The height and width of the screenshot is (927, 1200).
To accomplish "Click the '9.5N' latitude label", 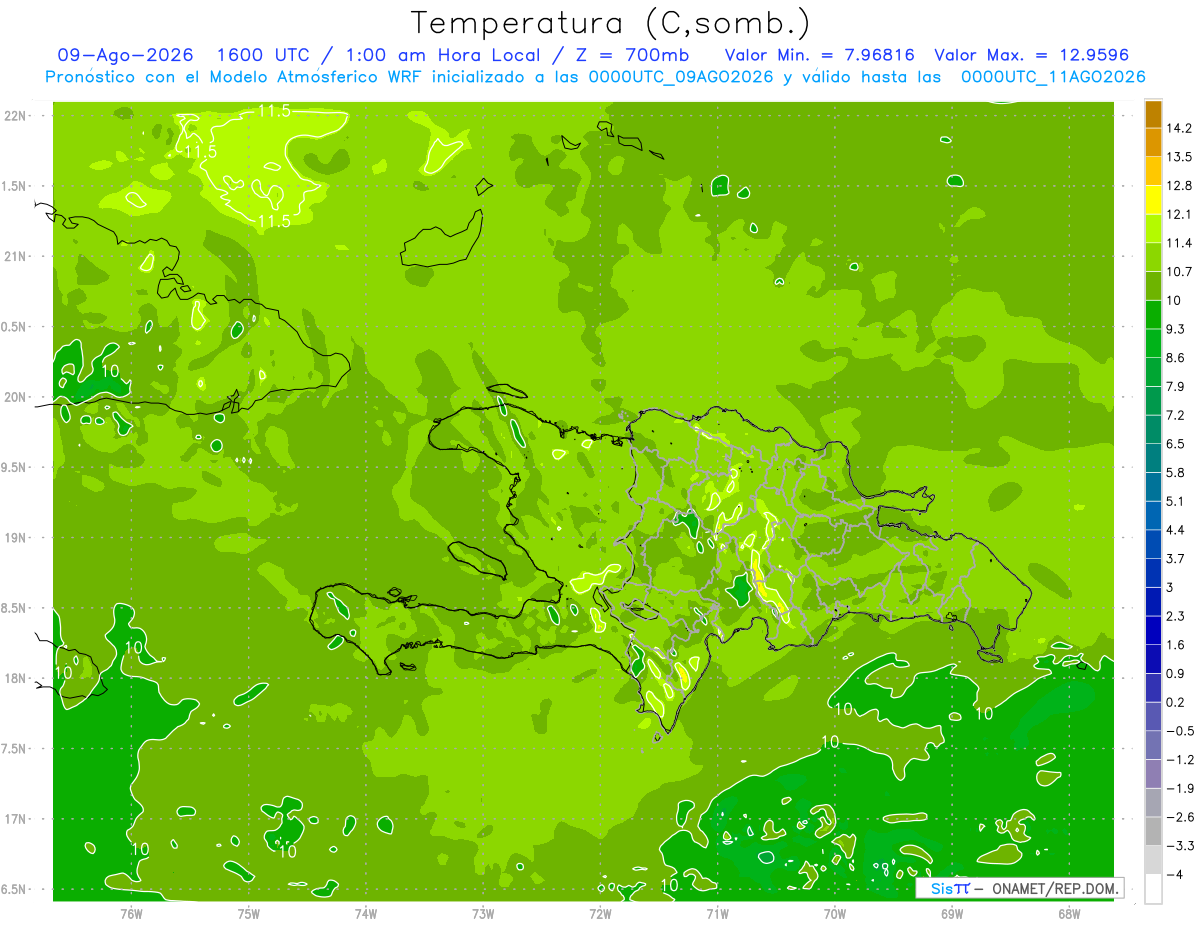I will pyautogui.click(x=15, y=467).
